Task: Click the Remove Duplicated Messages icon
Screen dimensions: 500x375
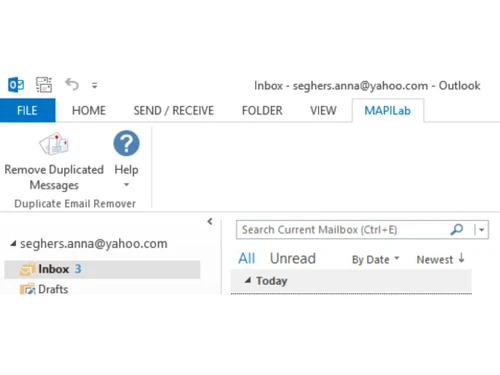Action: [54, 144]
